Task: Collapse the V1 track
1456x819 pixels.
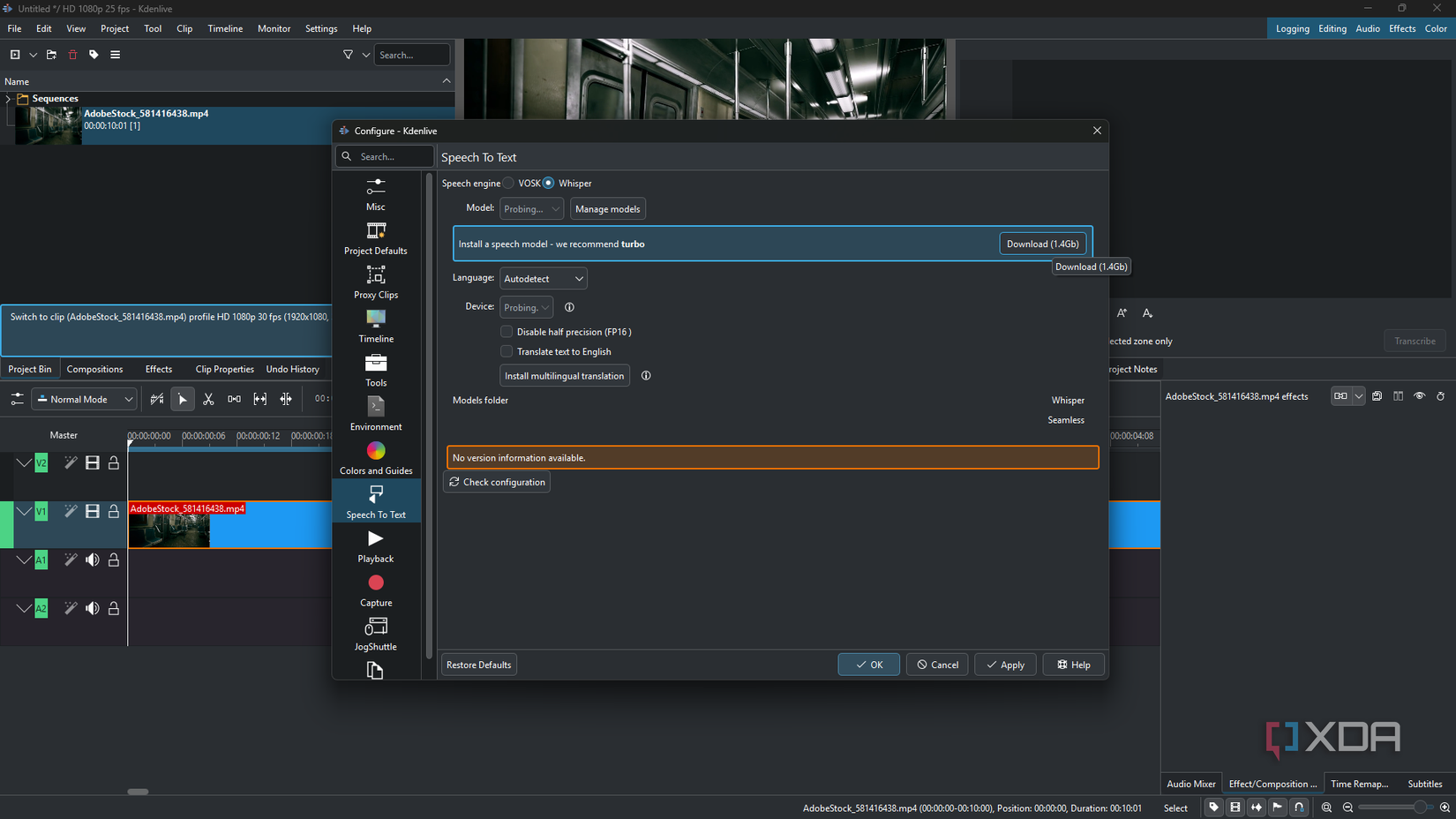Action: point(24,512)
